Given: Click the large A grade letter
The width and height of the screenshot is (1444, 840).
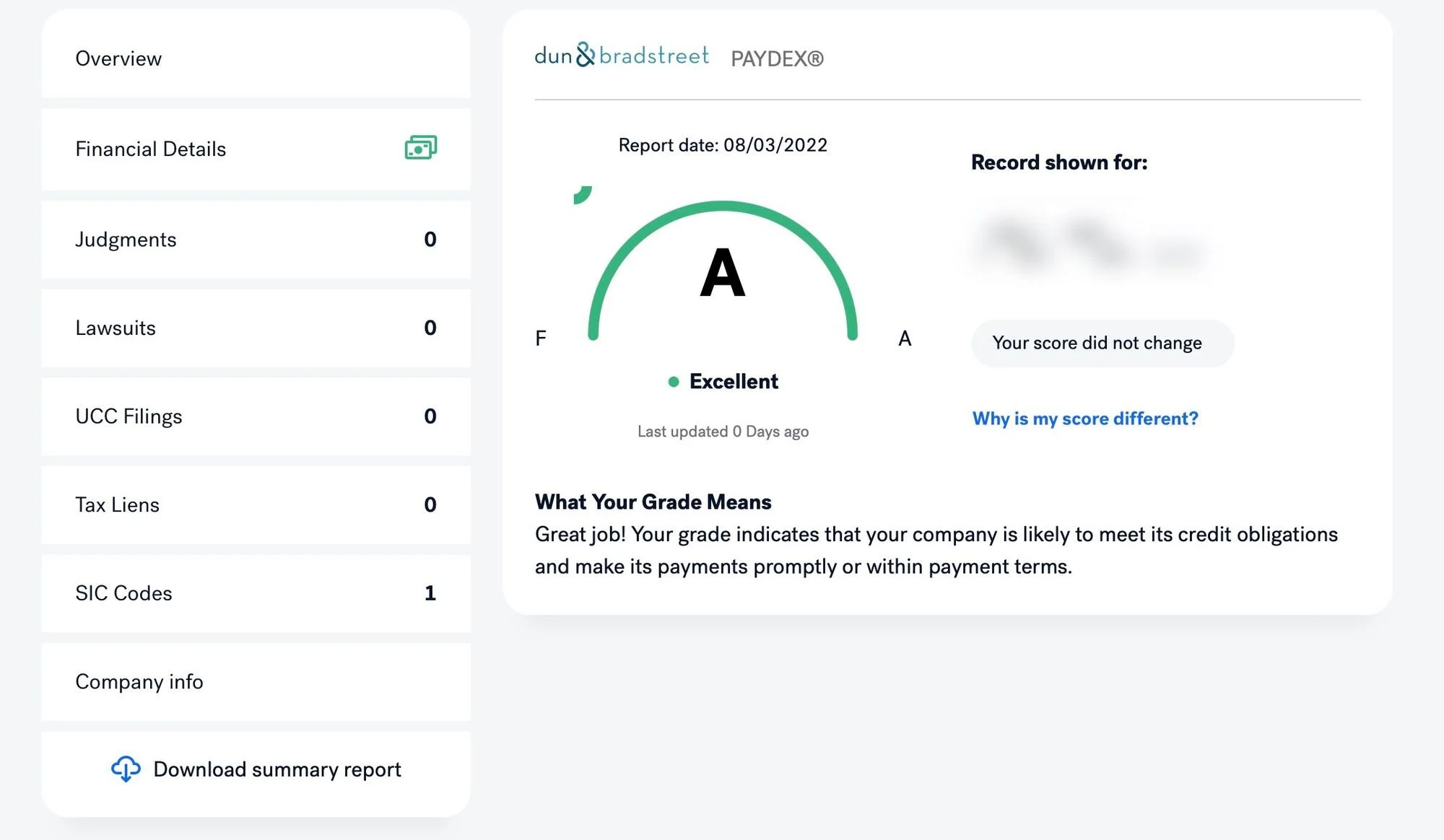Looking at the screenshot, I should 722,273.
